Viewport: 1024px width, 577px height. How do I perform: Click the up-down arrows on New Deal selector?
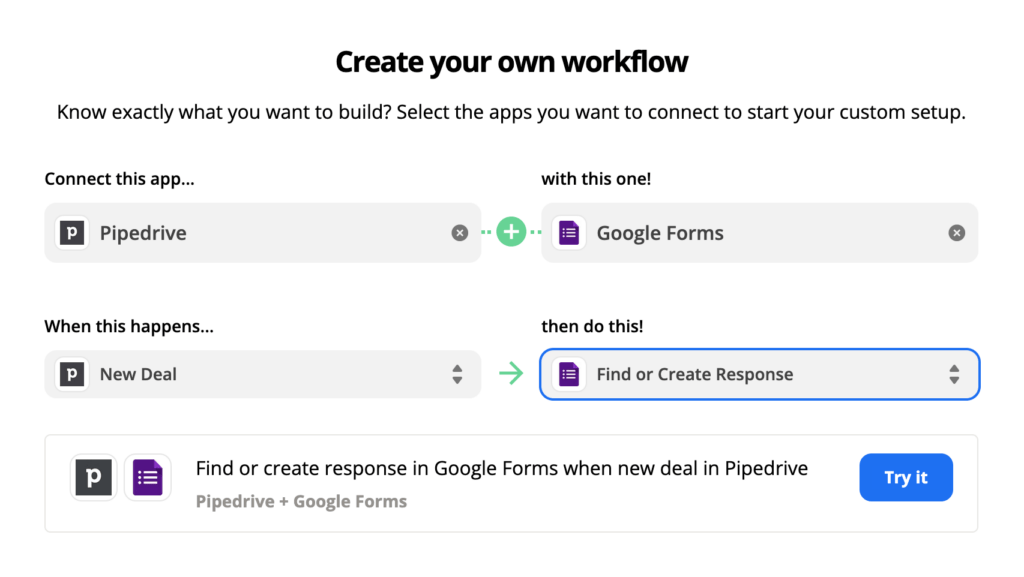coord(457,374)
